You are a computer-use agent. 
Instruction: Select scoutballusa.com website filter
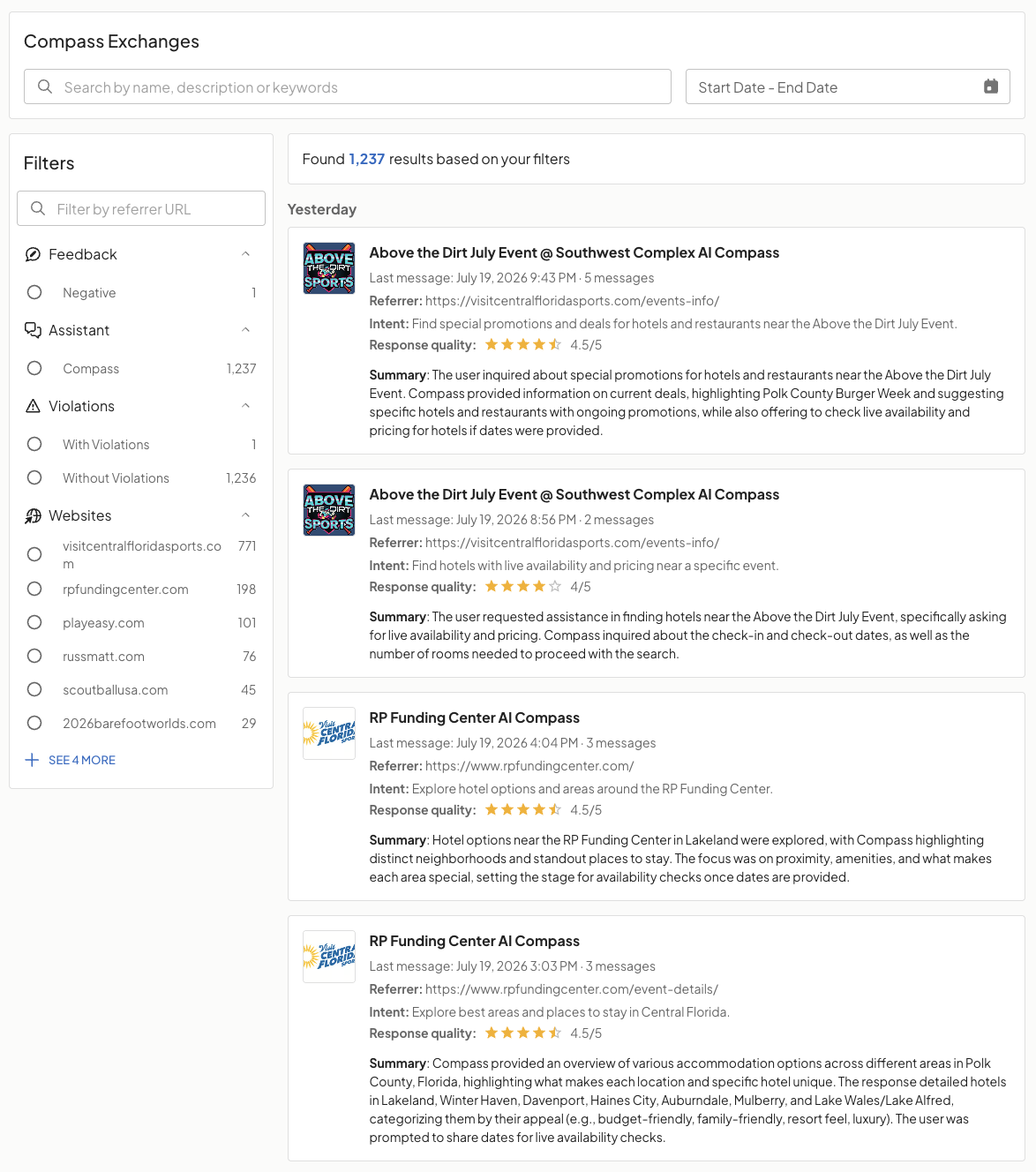tap(34, 689)
